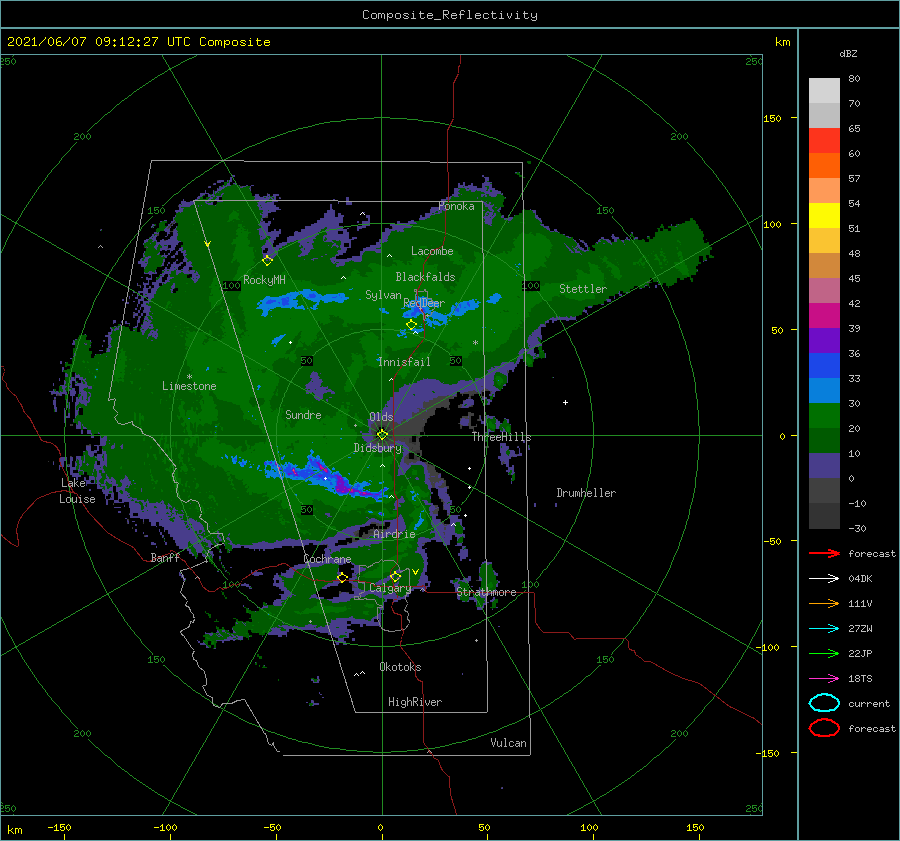Click the dBZ legend heading
The image size is (900, 841).
click(x=848, y=53)
